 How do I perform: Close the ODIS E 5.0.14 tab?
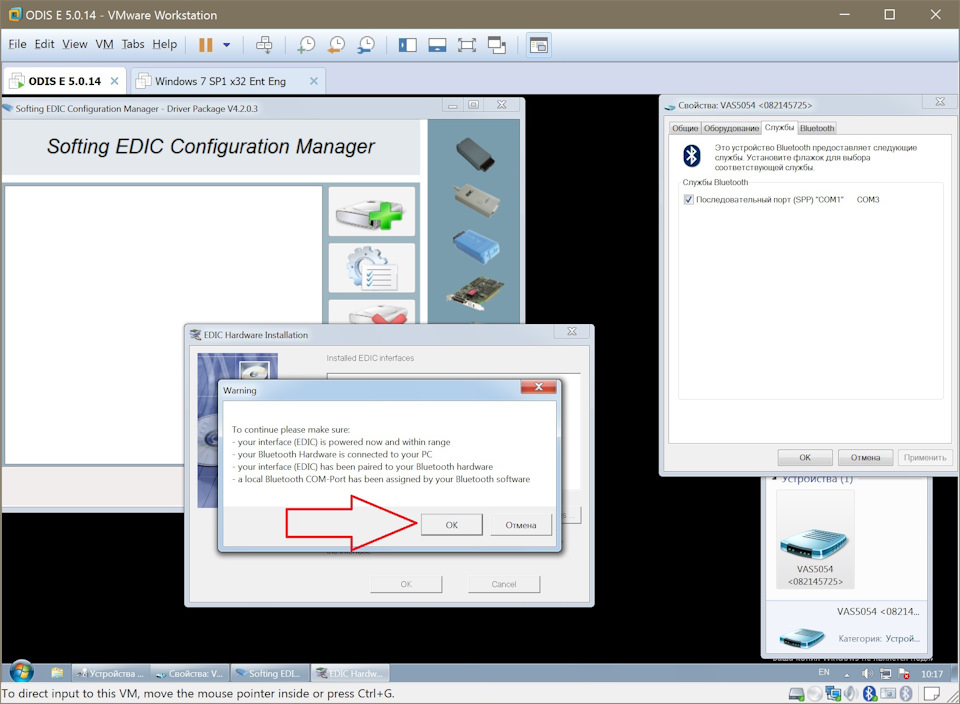pyautogui.click(x=114, y=81)
